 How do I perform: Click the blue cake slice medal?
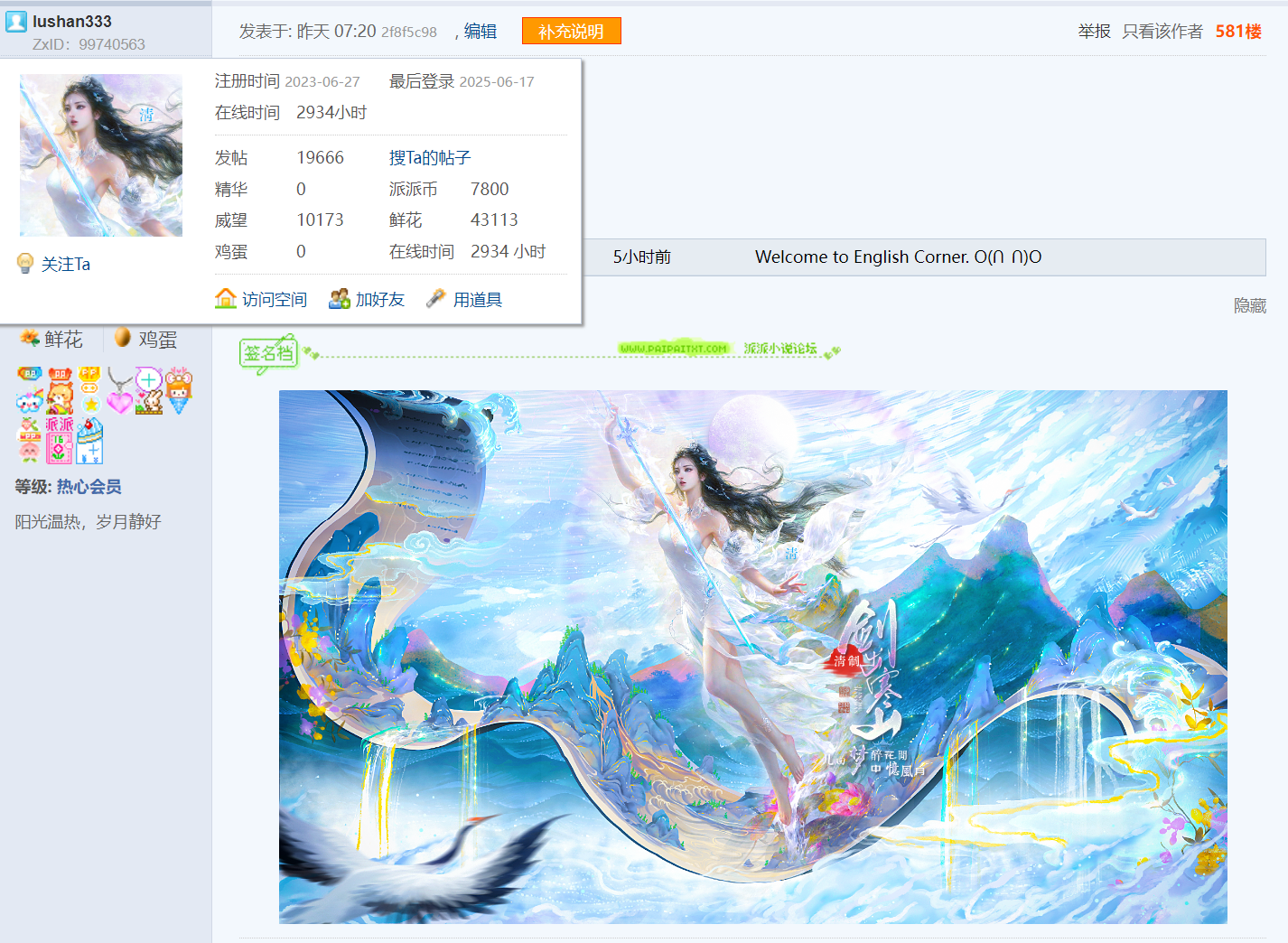[x=89, y=440]
